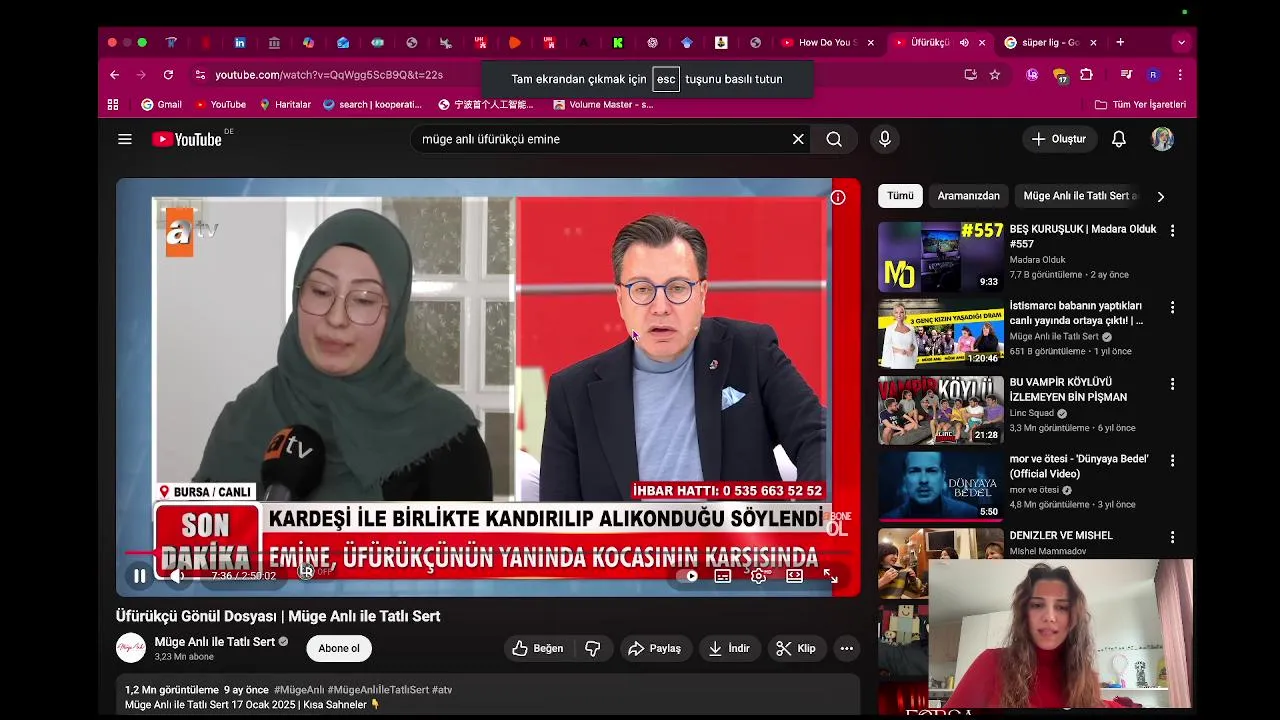Subscribe with the Abone ol button

339,648
